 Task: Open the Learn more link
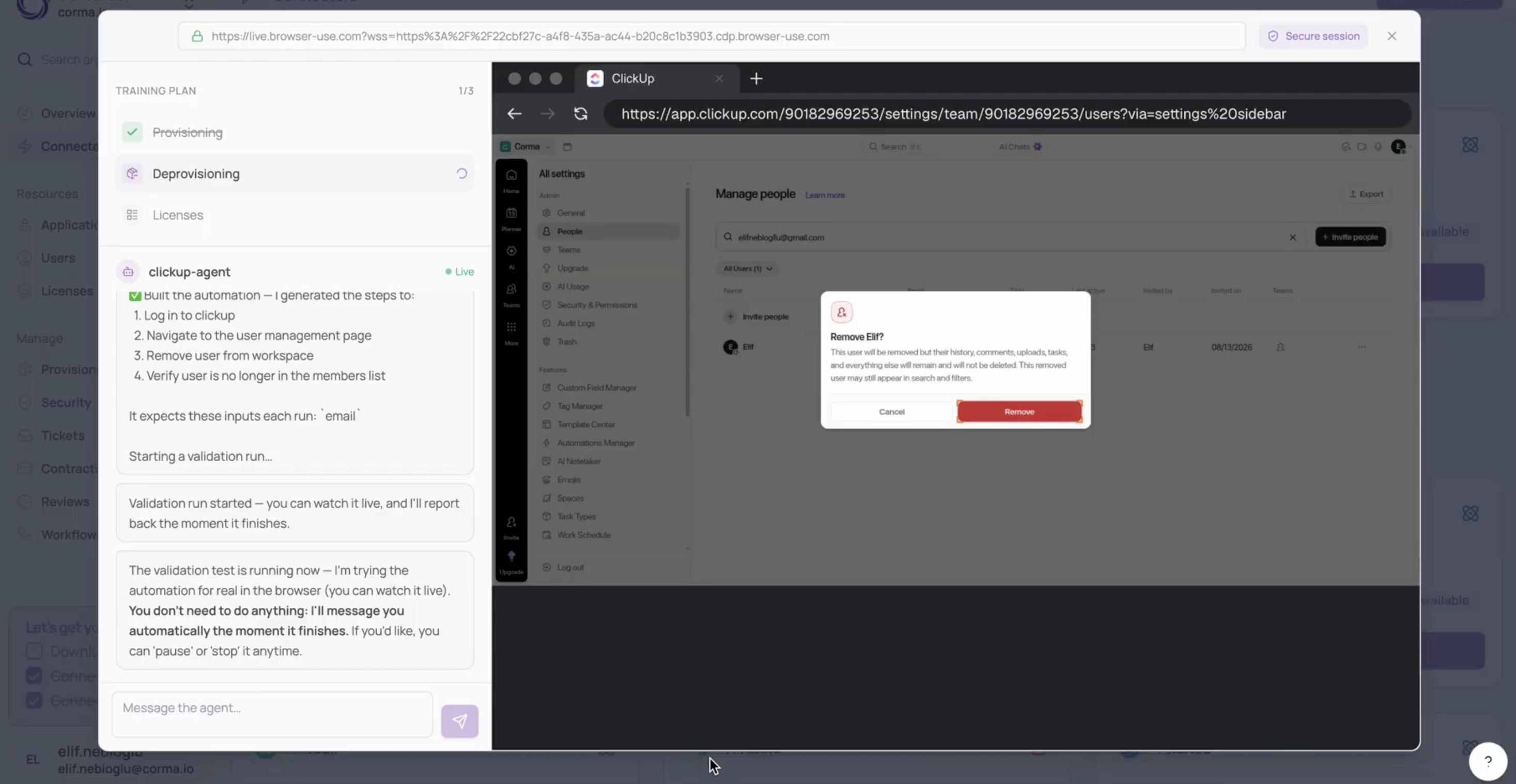825,195
